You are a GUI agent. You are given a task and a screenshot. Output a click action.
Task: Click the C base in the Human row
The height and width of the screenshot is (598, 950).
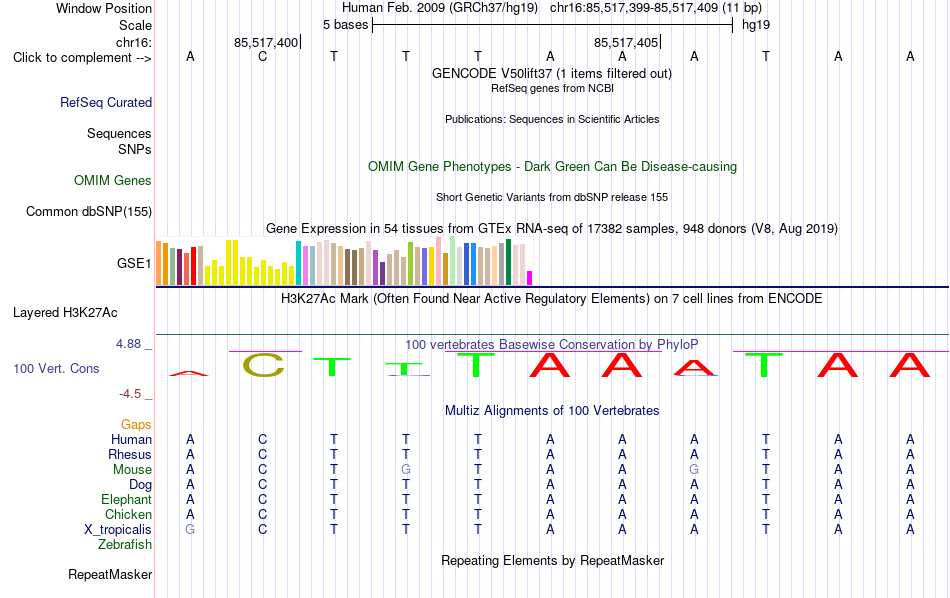pyautogui.click(x=262, y=439)
